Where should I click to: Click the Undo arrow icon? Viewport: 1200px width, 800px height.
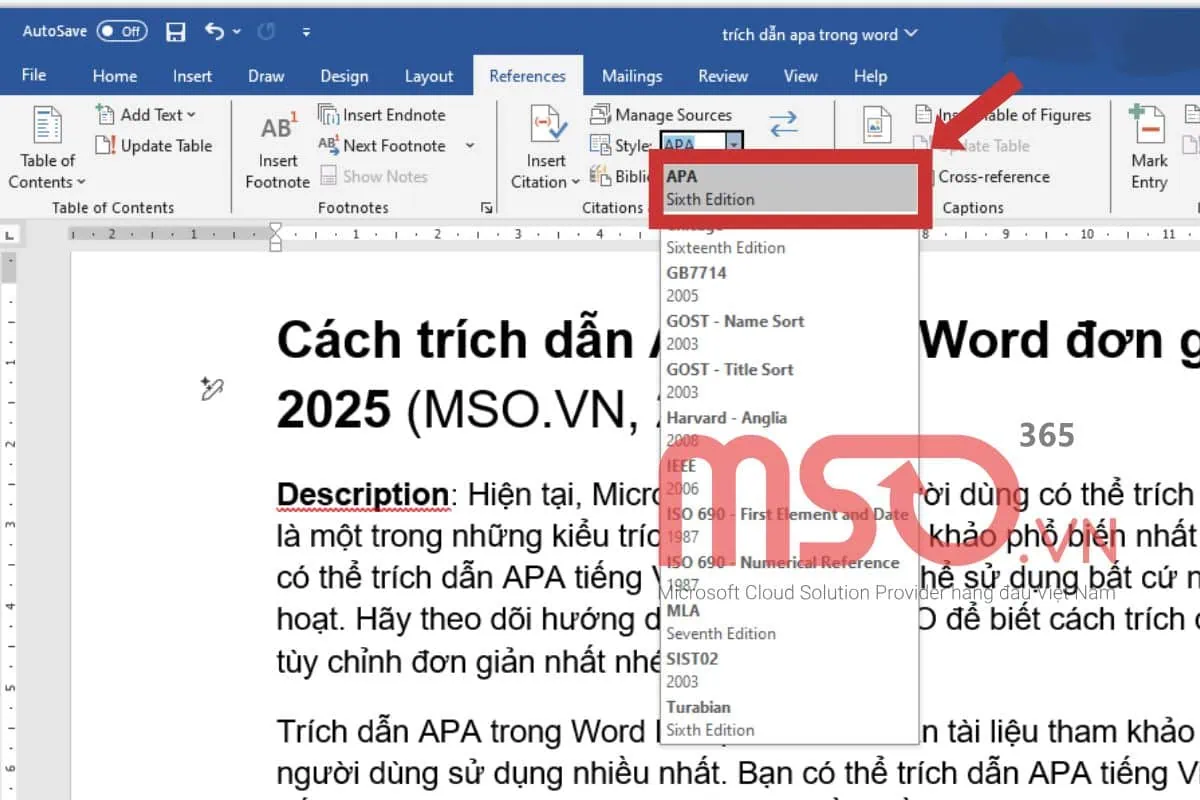pyautogui.click(x=215, y=32)
